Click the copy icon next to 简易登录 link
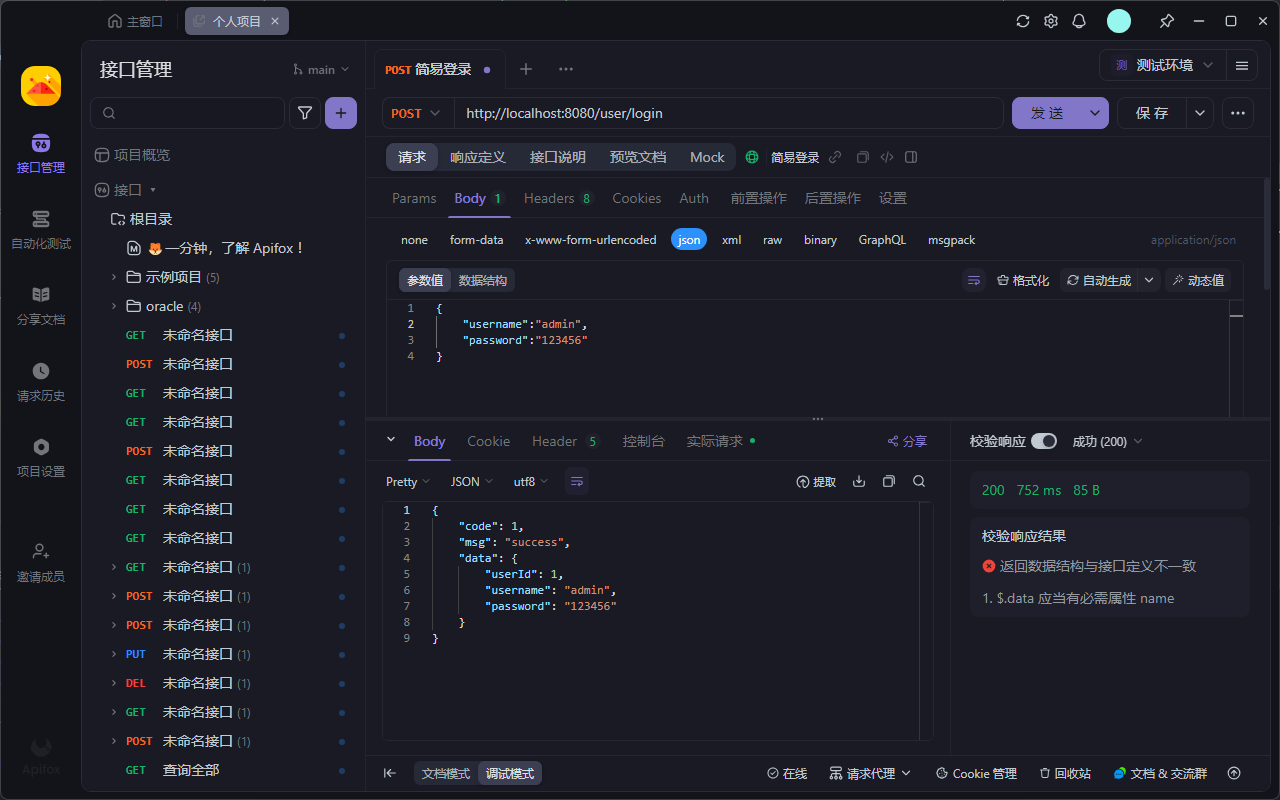 pos(862,157)
